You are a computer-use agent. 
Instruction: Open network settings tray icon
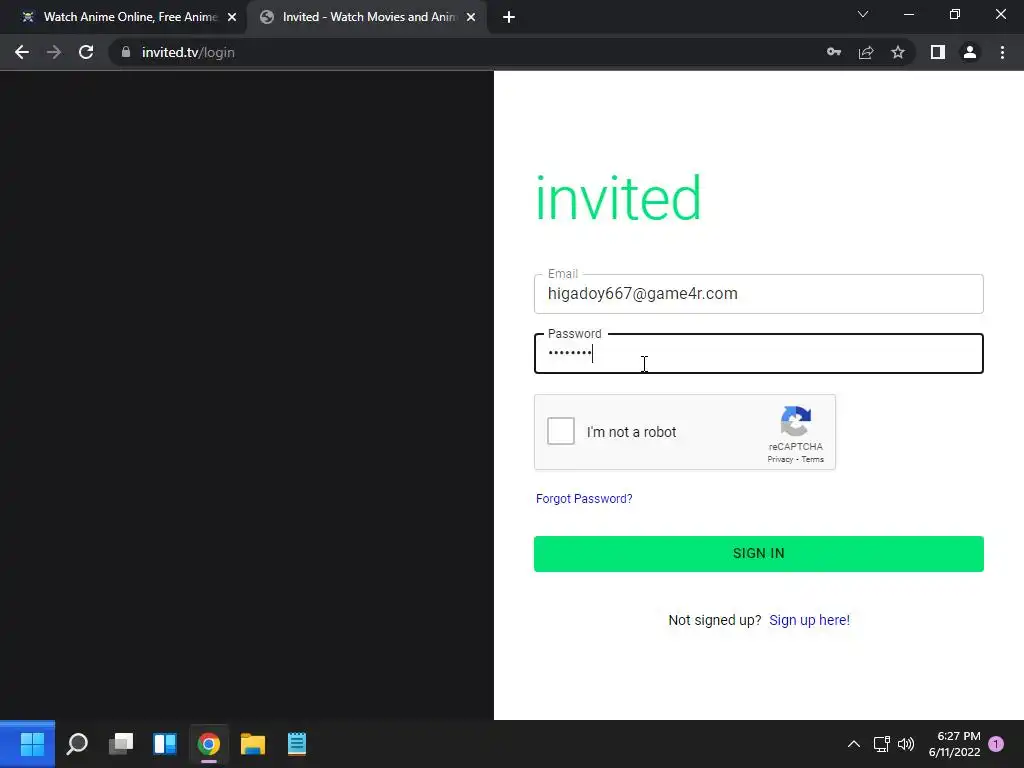click(x=882, y=744)
